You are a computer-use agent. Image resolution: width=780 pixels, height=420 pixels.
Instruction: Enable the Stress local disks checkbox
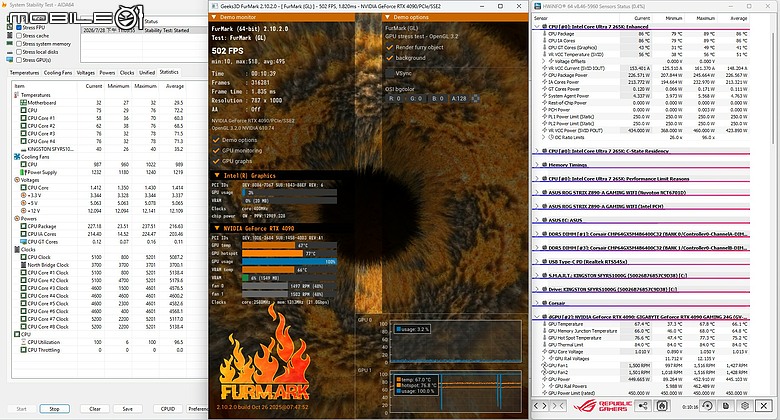19,52
